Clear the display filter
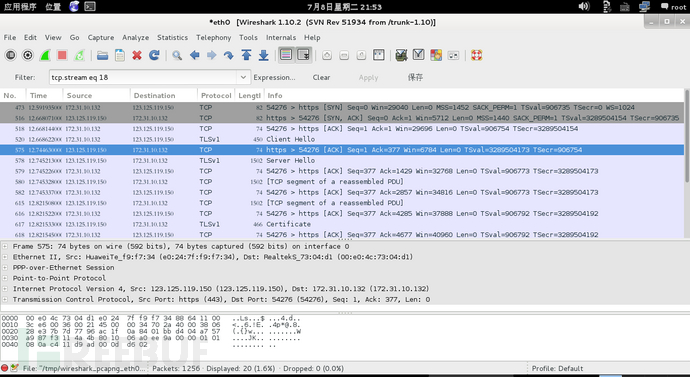Screen dimensions: 690x377 point(321,77)
